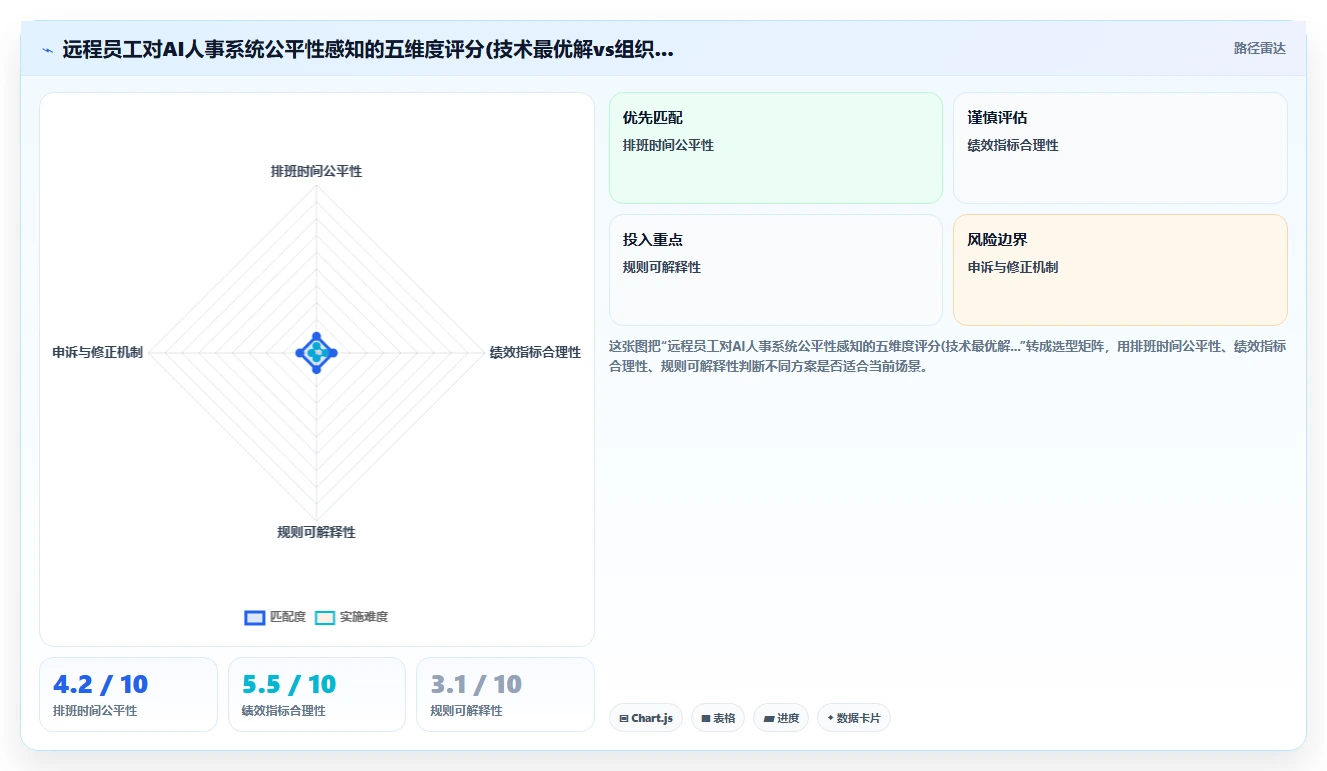Click 排班时间公平性 text in 优先匹配 card
Viewport: 1327px width, 771px height.
(x=668, y=145)
